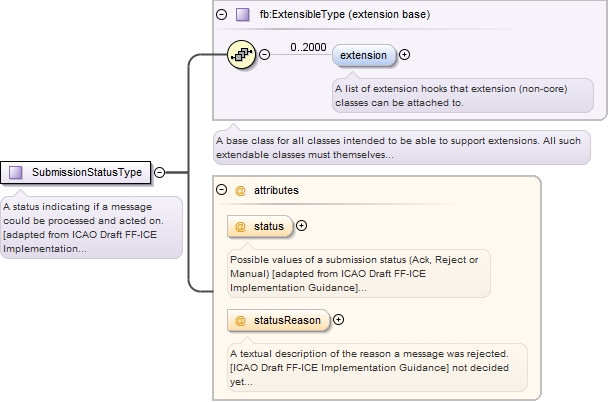Collapse the SubmissionStatusType node
609x402 pixels.
[x=160, y=173]
